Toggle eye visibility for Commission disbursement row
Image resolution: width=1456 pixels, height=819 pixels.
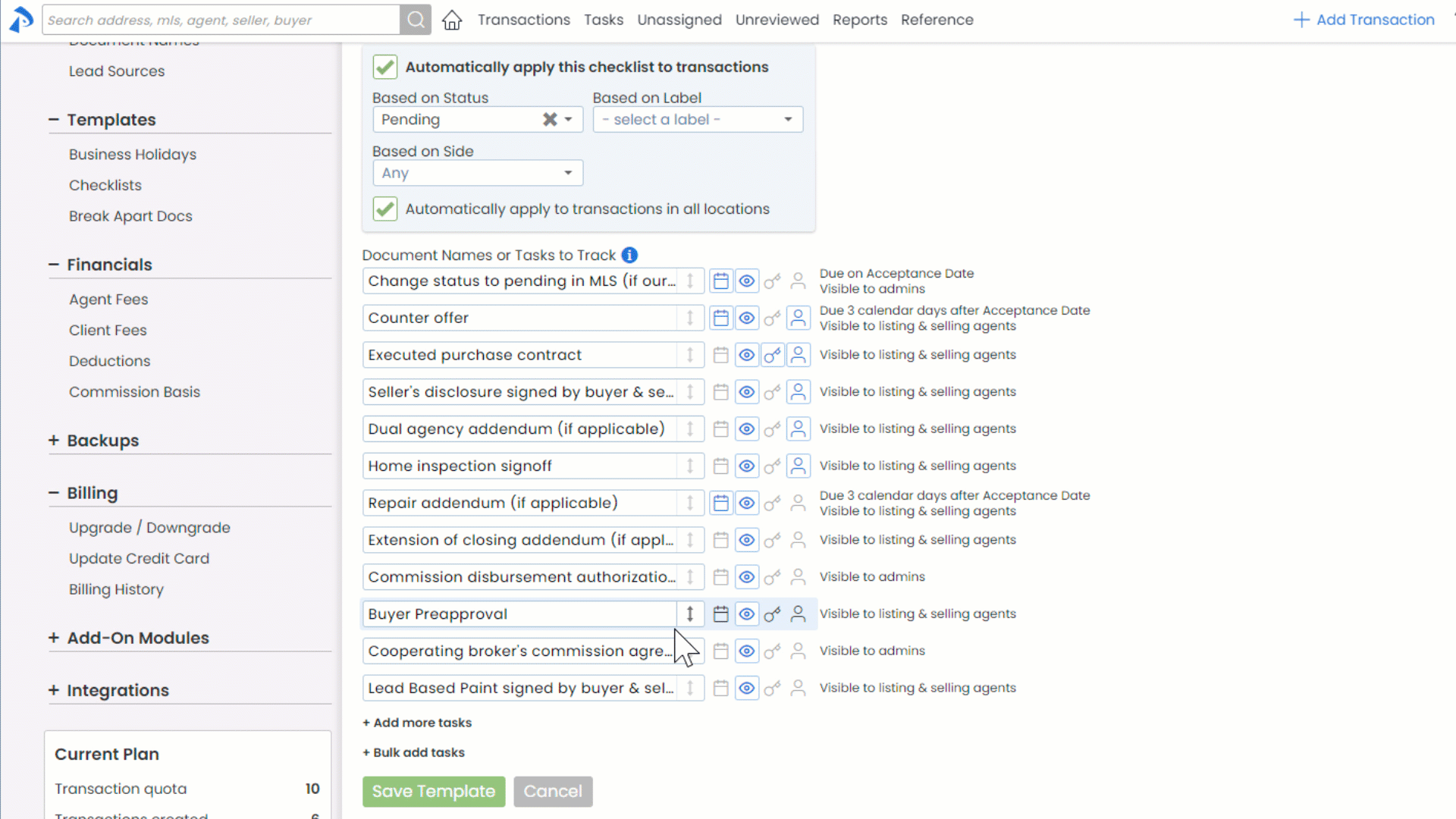pos(747,577)
